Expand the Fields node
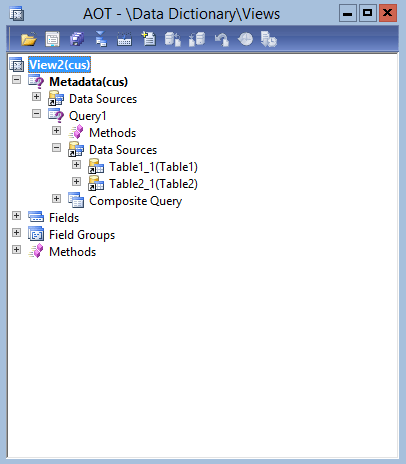 tap(16, 216)
